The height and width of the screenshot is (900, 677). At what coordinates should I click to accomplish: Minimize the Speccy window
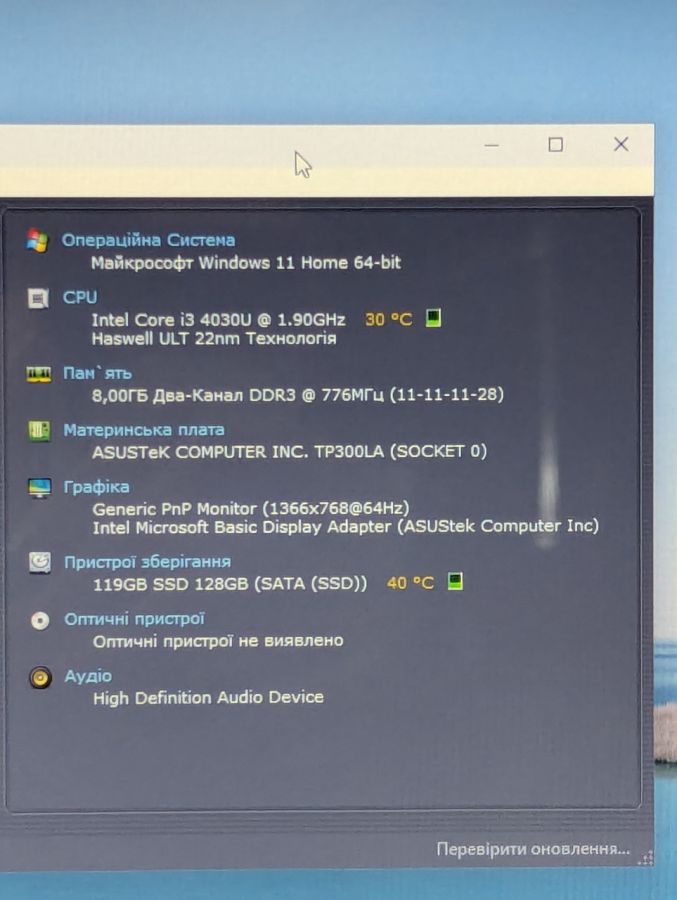[x=492, y=145]
